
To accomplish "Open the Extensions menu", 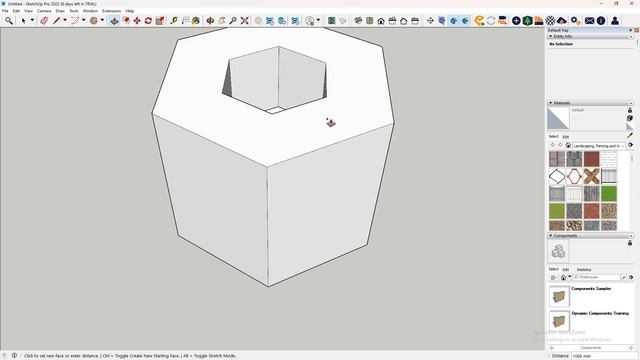I will tap(111, 11).
